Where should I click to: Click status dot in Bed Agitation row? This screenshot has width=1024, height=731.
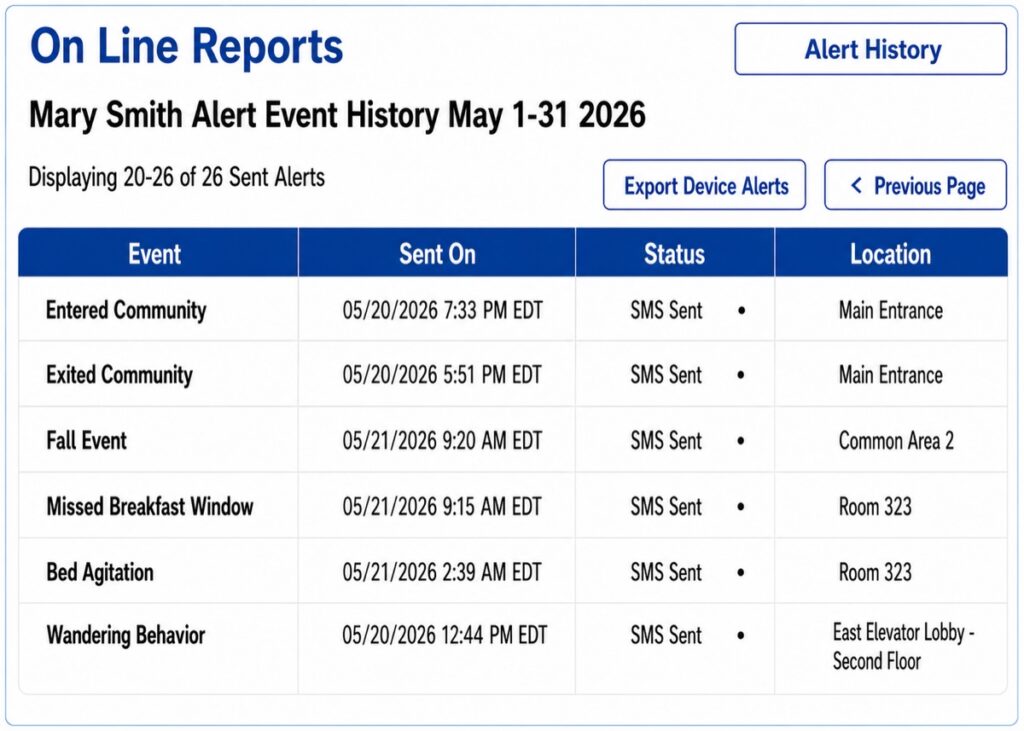point(741,573)
